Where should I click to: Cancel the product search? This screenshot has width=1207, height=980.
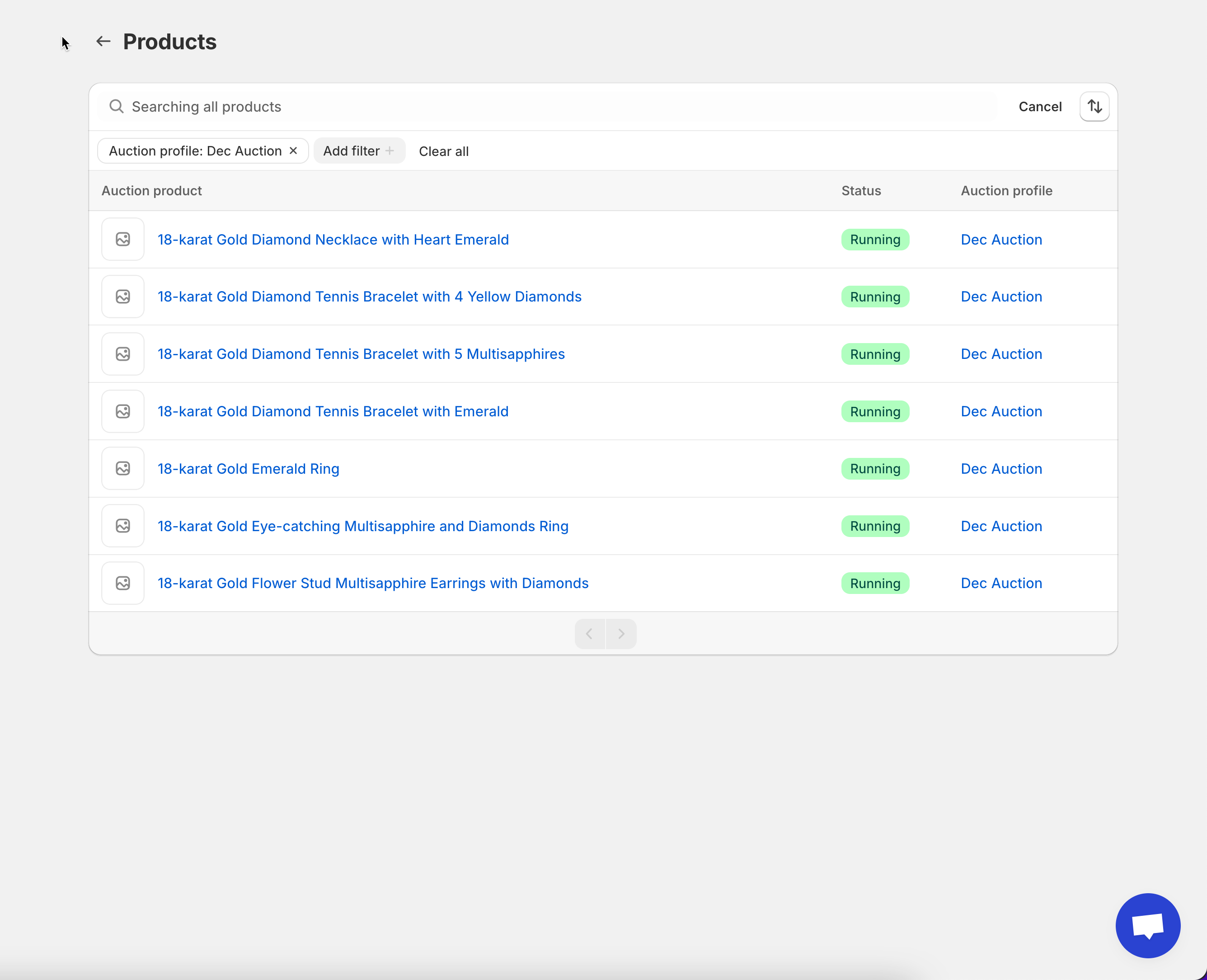[x=1039, y=107]
